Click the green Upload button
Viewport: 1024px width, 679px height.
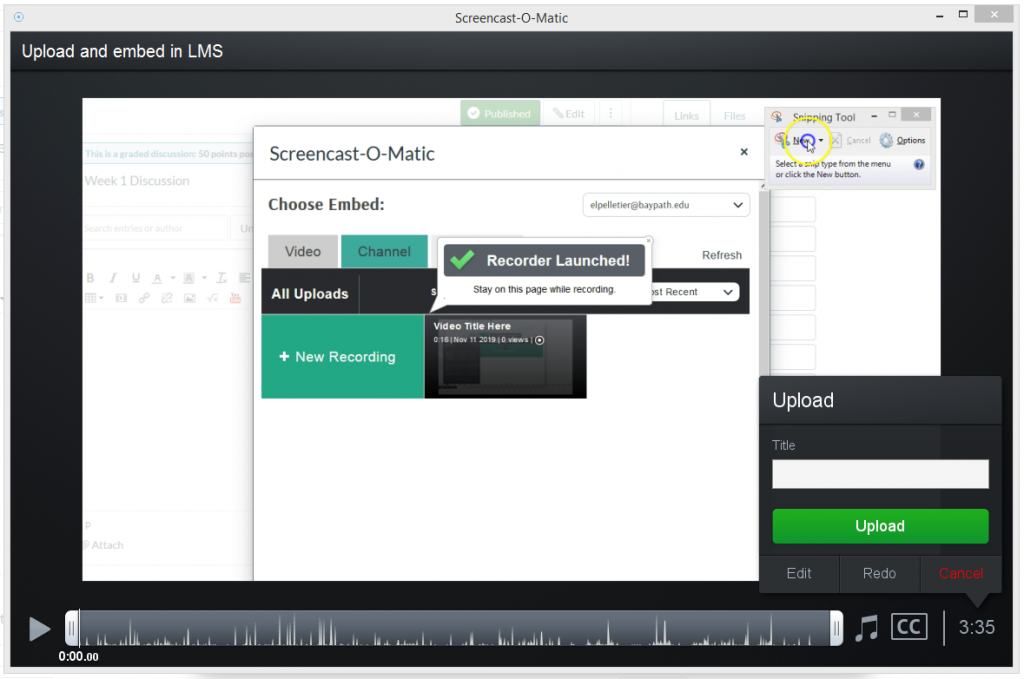click(879, 526)
